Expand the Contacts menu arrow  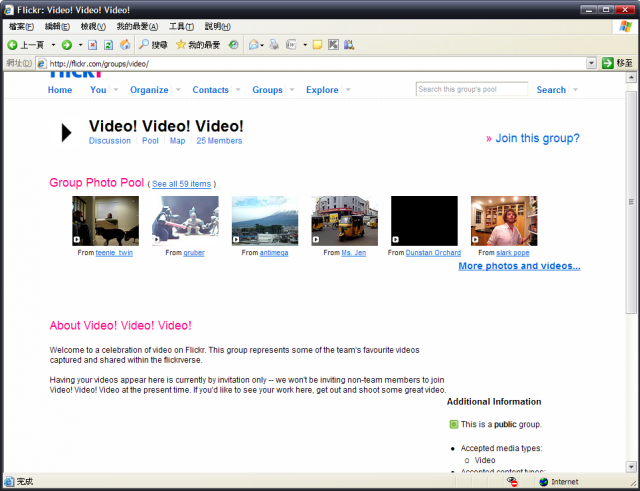238,90
